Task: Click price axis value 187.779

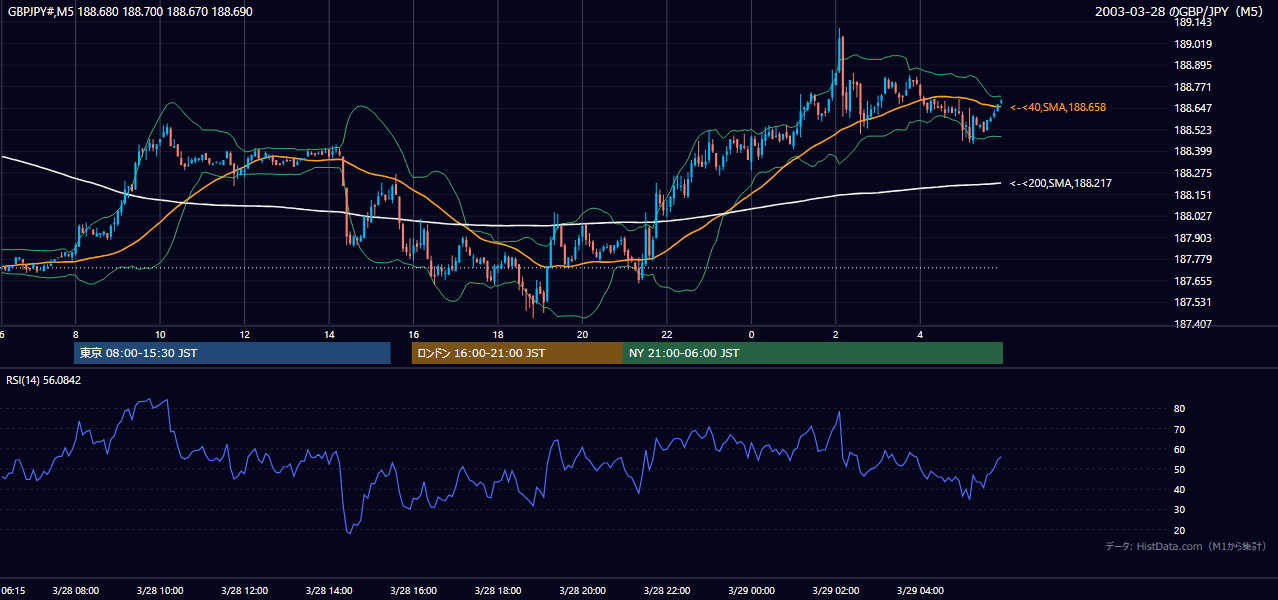Action: click(1193, 259)
